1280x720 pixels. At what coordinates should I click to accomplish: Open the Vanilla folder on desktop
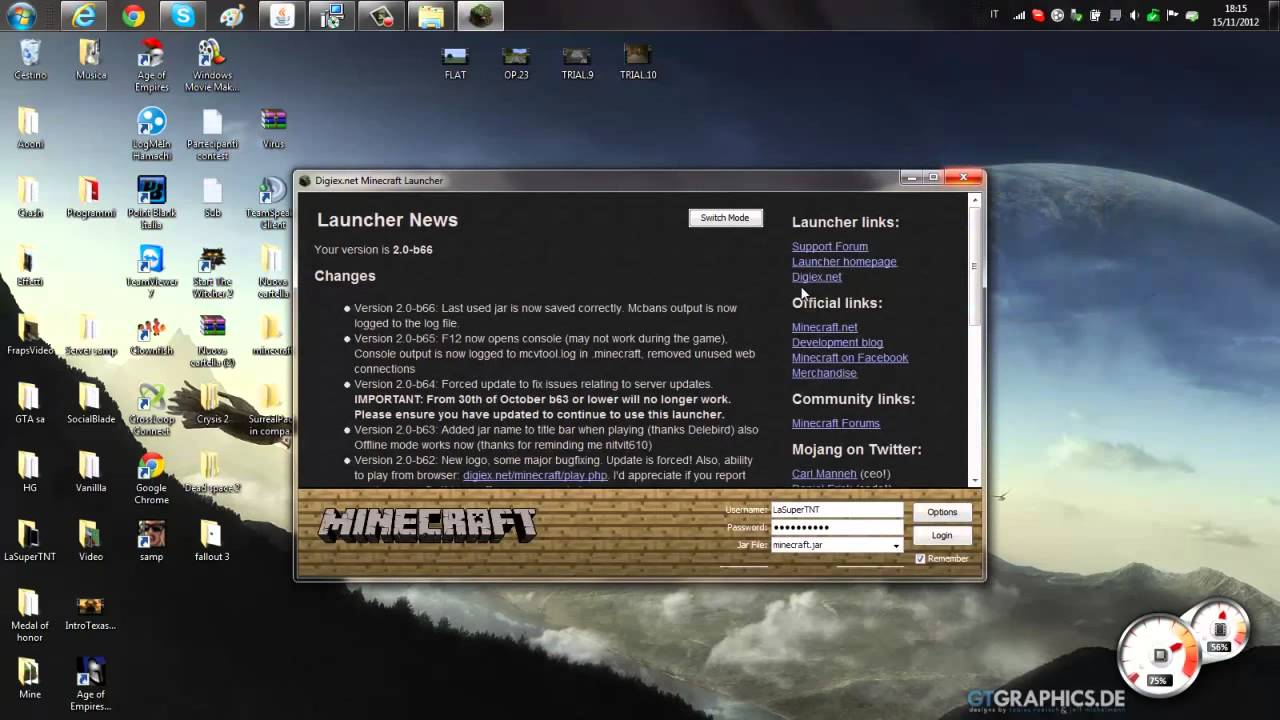click(90, 473)
